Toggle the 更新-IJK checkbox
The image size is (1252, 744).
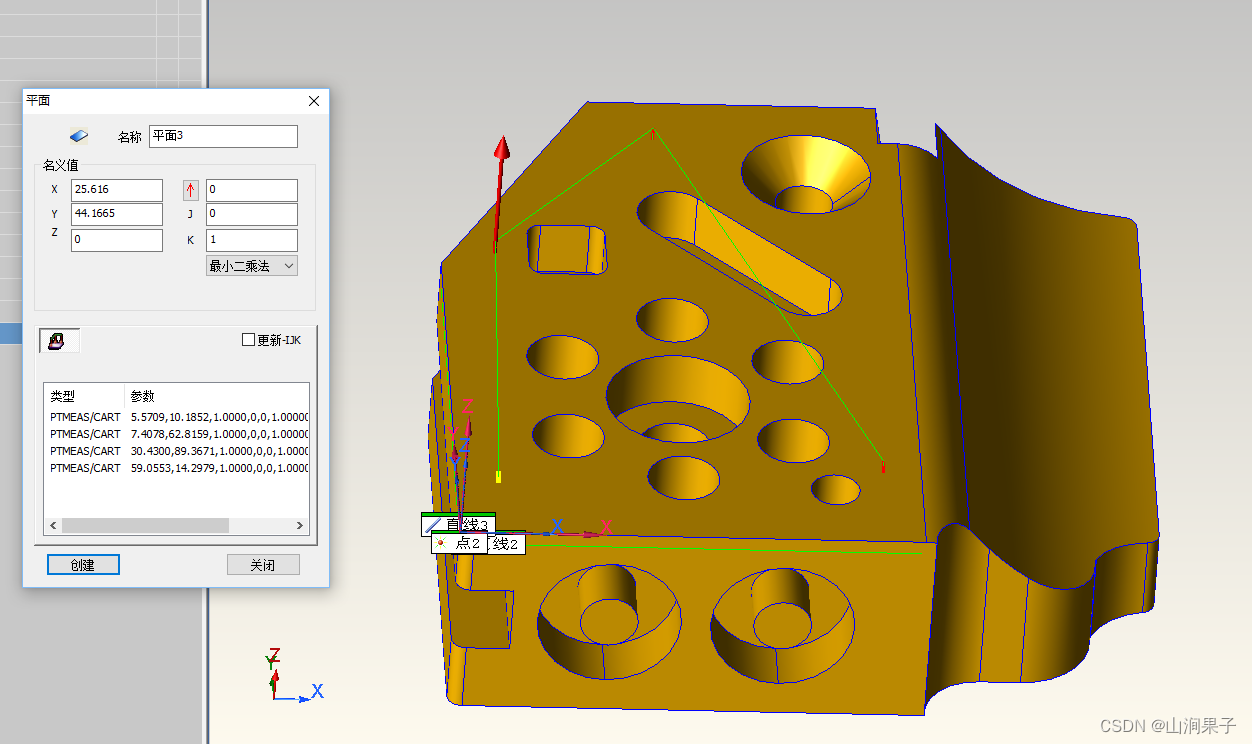tap(249, 340)
